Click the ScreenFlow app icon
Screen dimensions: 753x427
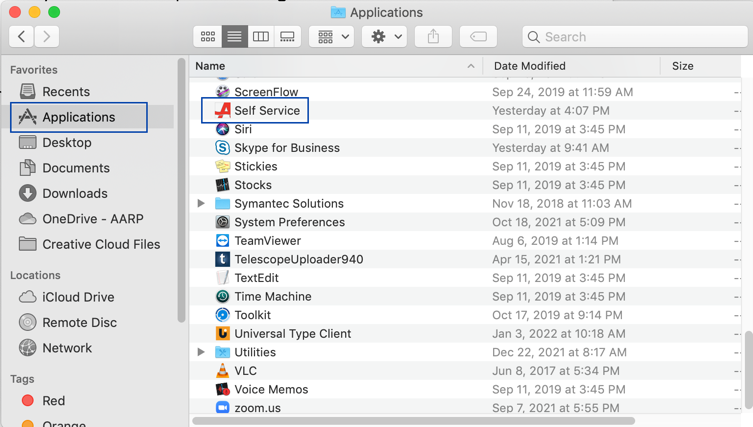pos(222,92)
